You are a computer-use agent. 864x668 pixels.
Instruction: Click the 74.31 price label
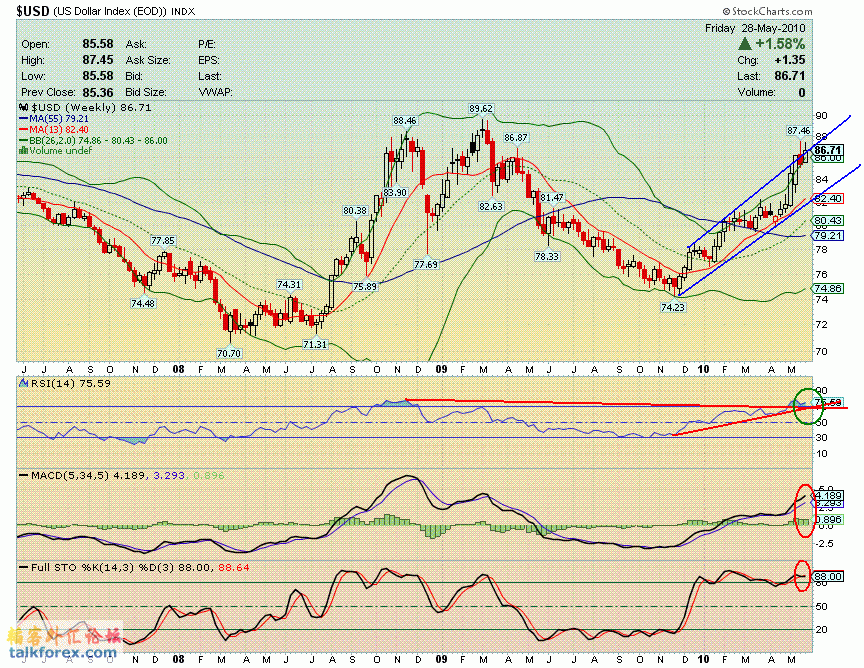289,284
